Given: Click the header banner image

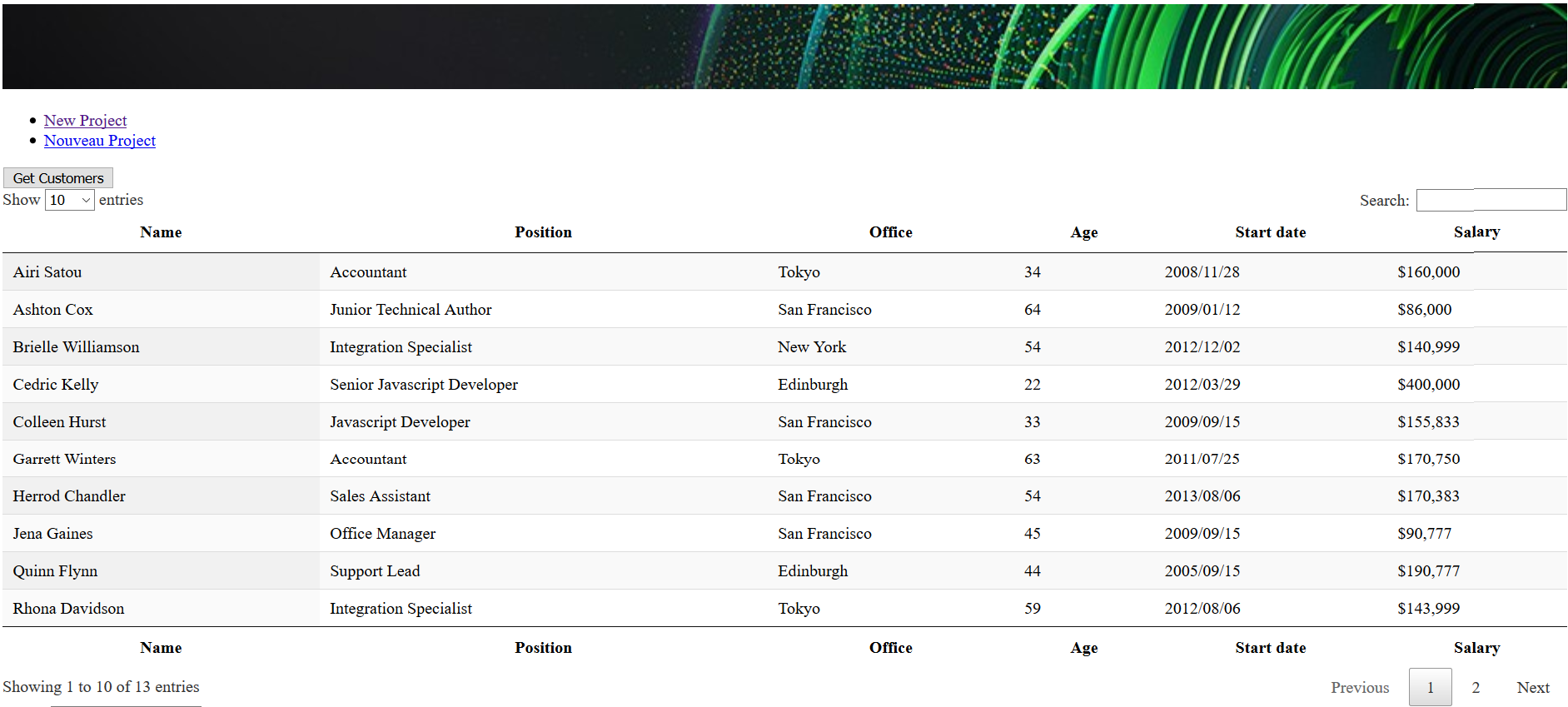Looking at the screenshot, I should (784, 47).
